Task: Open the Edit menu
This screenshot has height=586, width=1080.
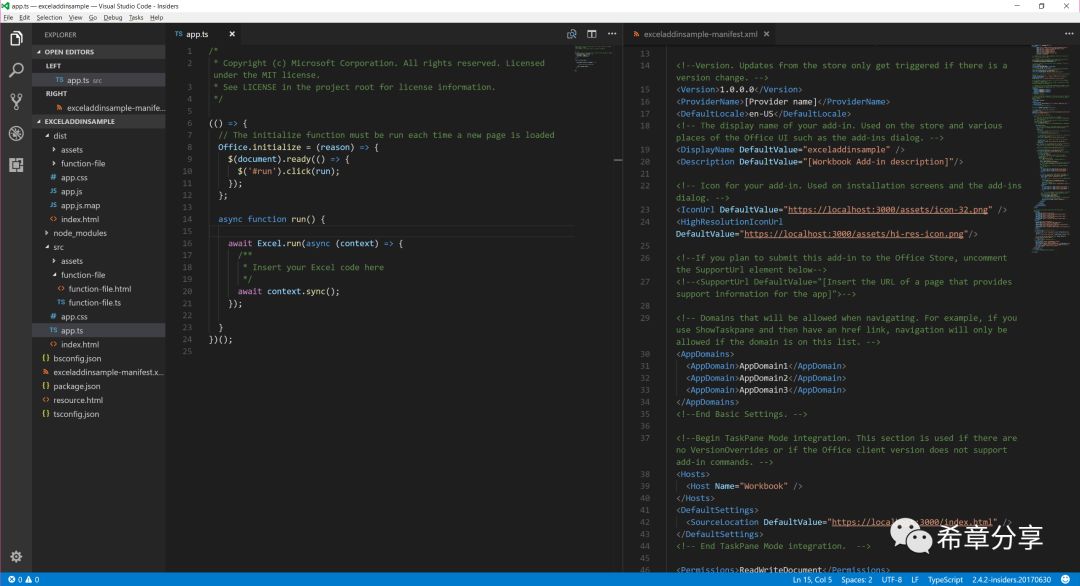Action: 25,18
